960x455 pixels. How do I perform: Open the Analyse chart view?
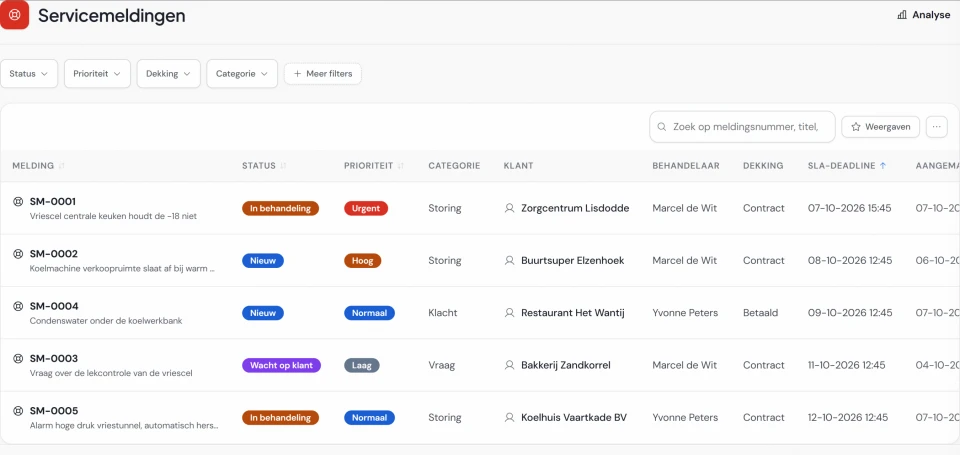[923, 15]
